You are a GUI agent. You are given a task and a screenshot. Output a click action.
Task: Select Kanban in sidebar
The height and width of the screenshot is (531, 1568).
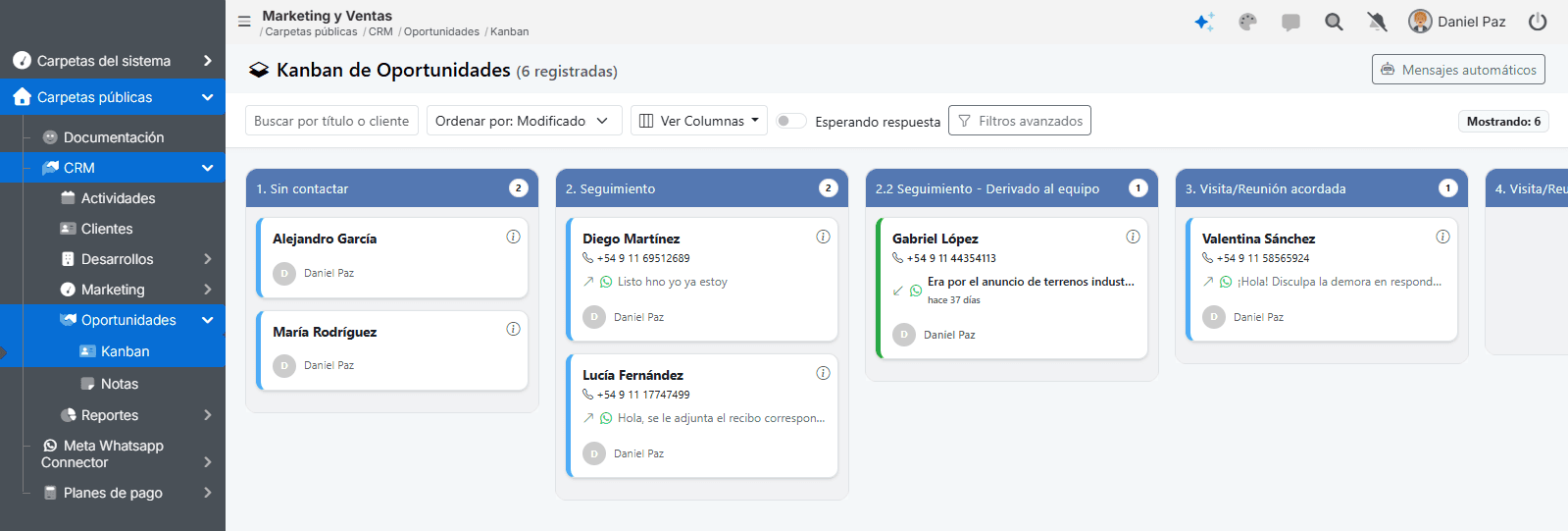pyautogui.click(x=125, y=351)
